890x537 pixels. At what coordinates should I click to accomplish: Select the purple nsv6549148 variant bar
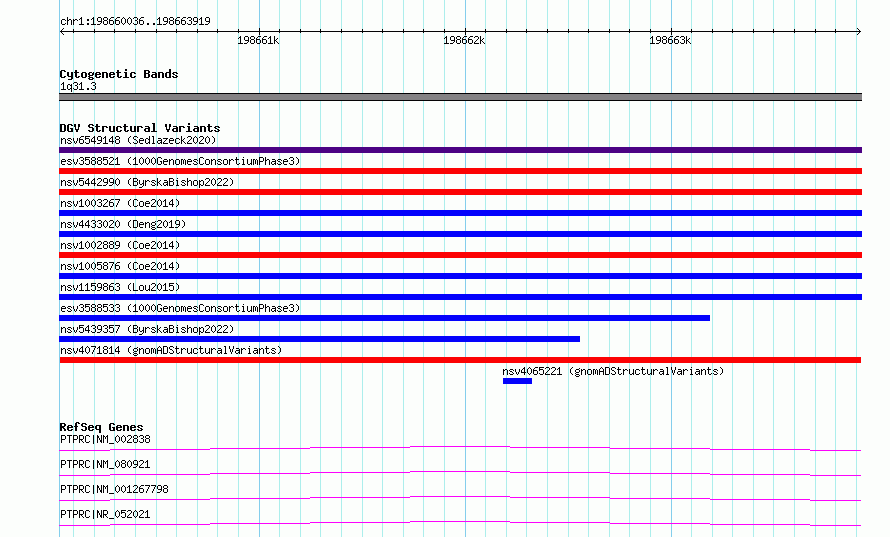(x=460, y=150)
